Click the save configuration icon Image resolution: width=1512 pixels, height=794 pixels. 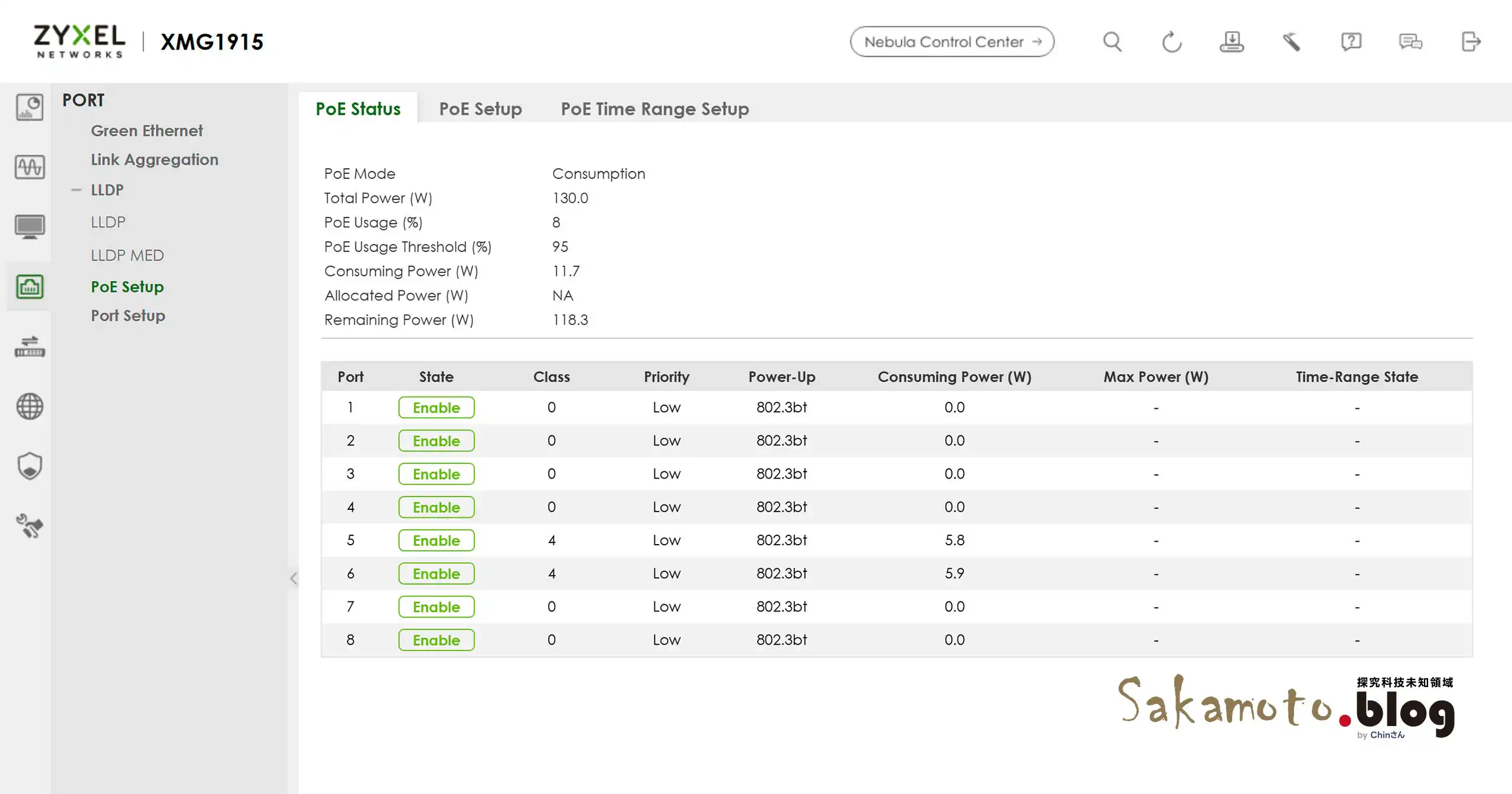1231,42
